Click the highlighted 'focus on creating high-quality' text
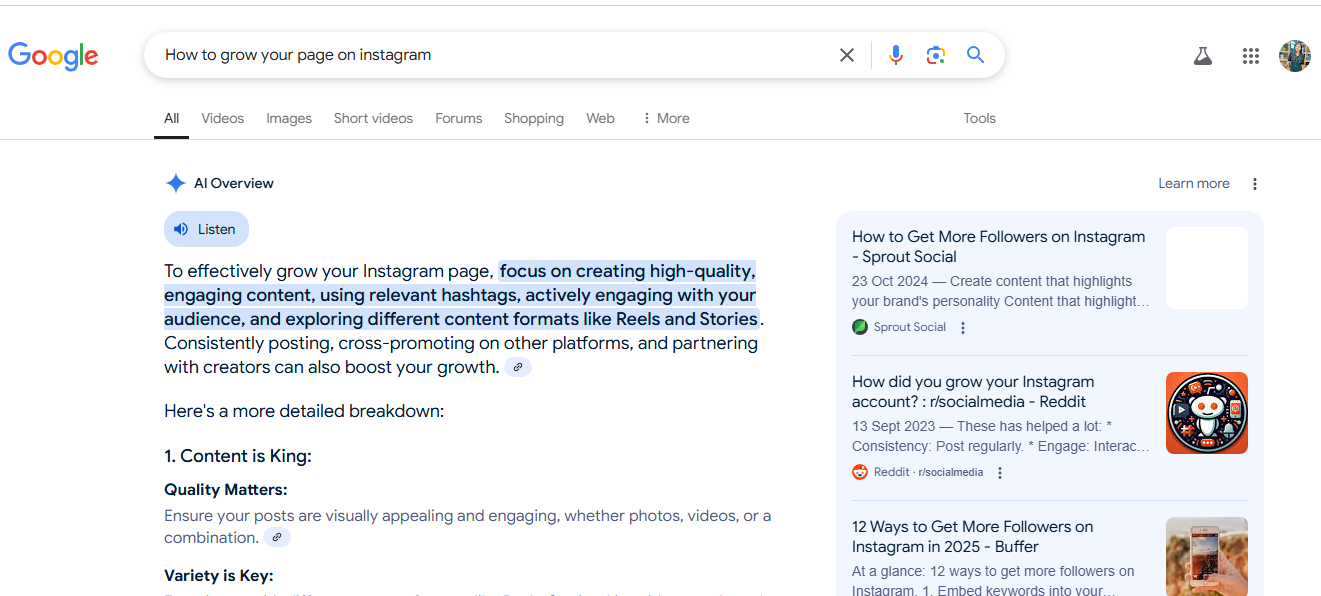 tap(627, 271)
